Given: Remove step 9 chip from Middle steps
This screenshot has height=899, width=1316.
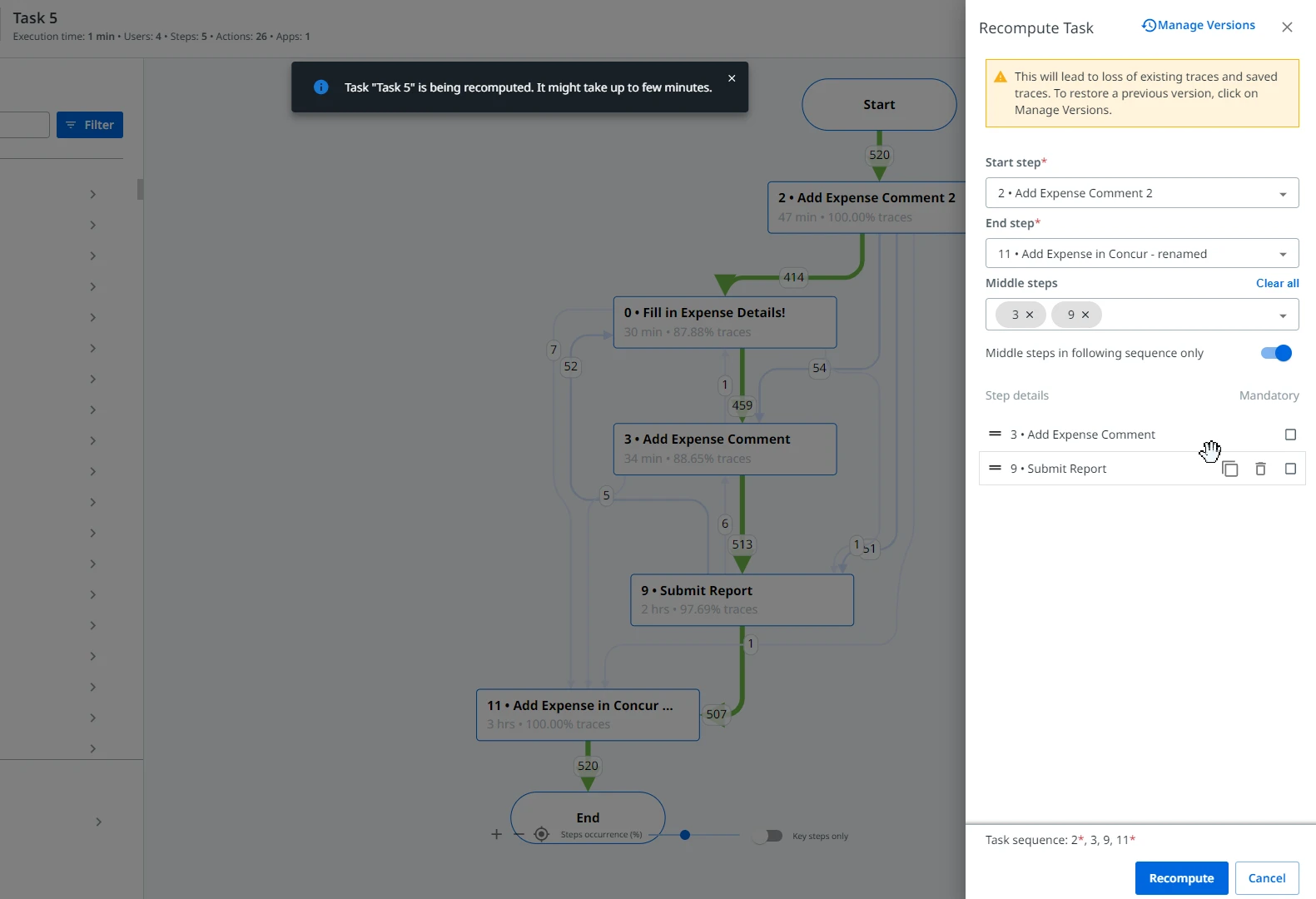Looking at the screenshot, I should pos(1085,315).
